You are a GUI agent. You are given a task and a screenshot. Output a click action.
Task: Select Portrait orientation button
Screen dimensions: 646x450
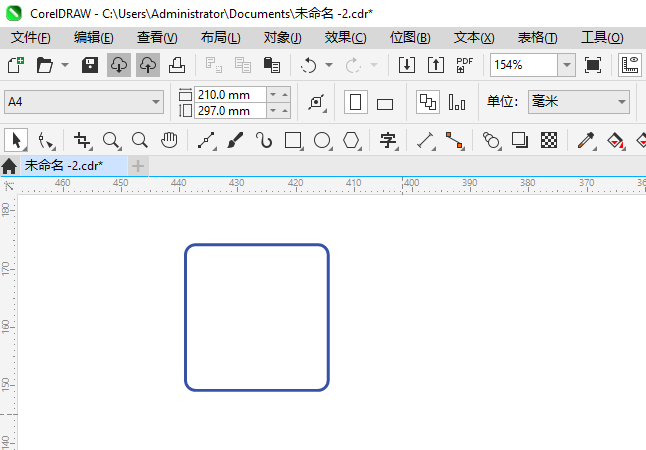(356, 102)
